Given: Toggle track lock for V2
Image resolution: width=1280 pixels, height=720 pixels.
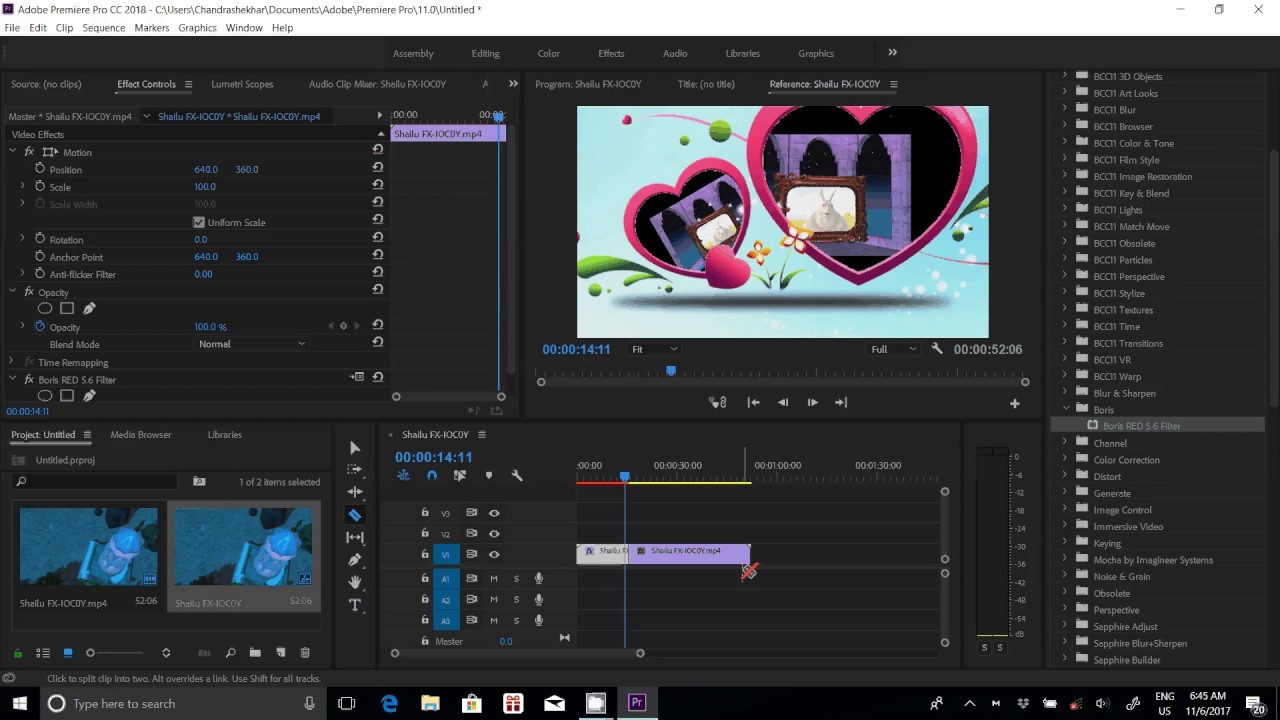Looking at the screenshot, I should (x=424, y=534).
